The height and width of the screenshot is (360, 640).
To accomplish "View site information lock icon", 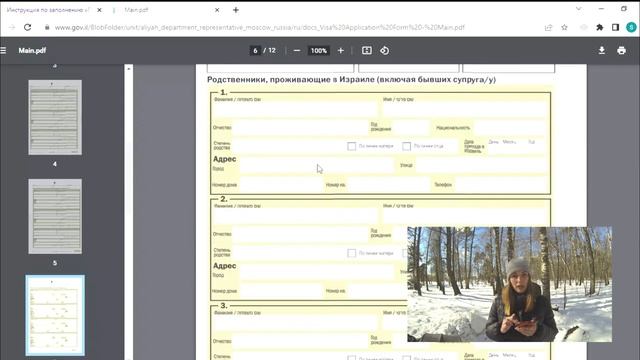I will [x=47, y=27].
